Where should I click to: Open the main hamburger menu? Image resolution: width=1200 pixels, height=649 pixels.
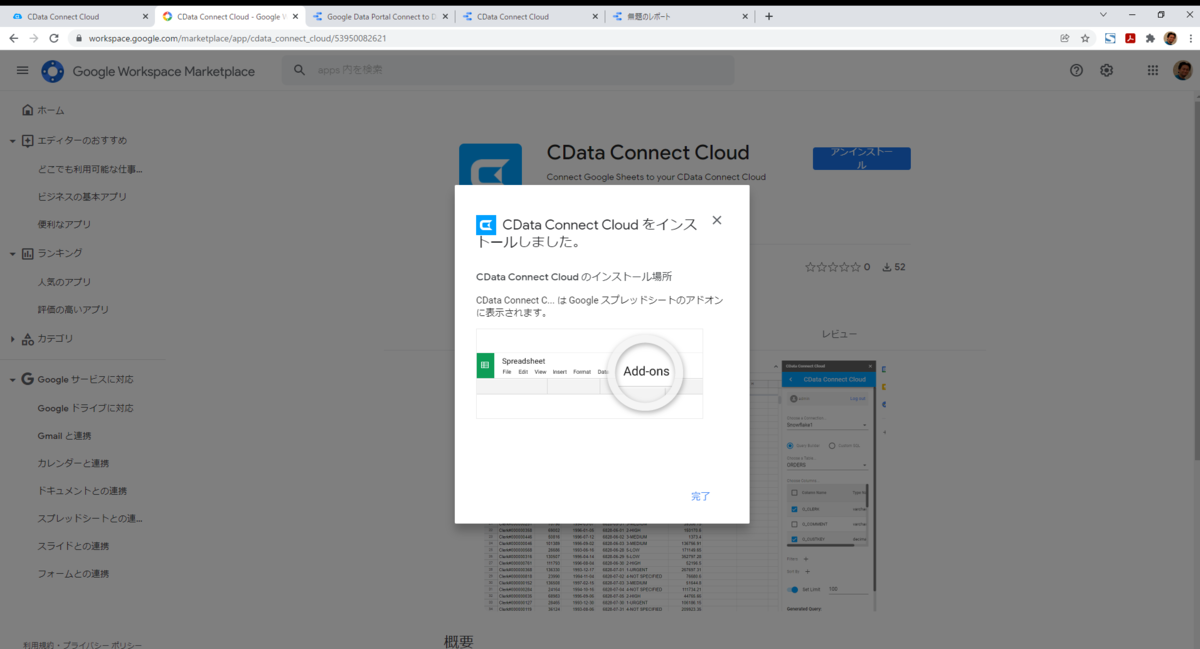click(23, 71)
